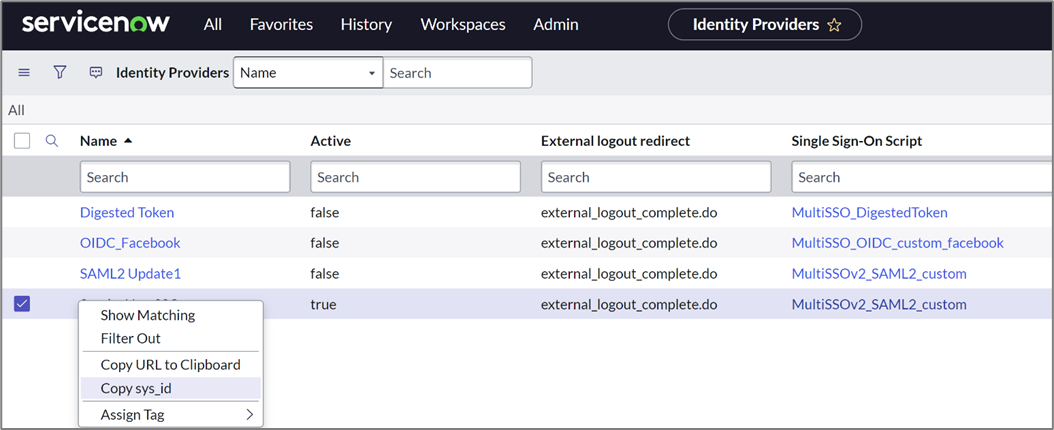
Task: Open the MultiSSO_OIDC_custom_facebook script link
Action: [x=897, y=243]
